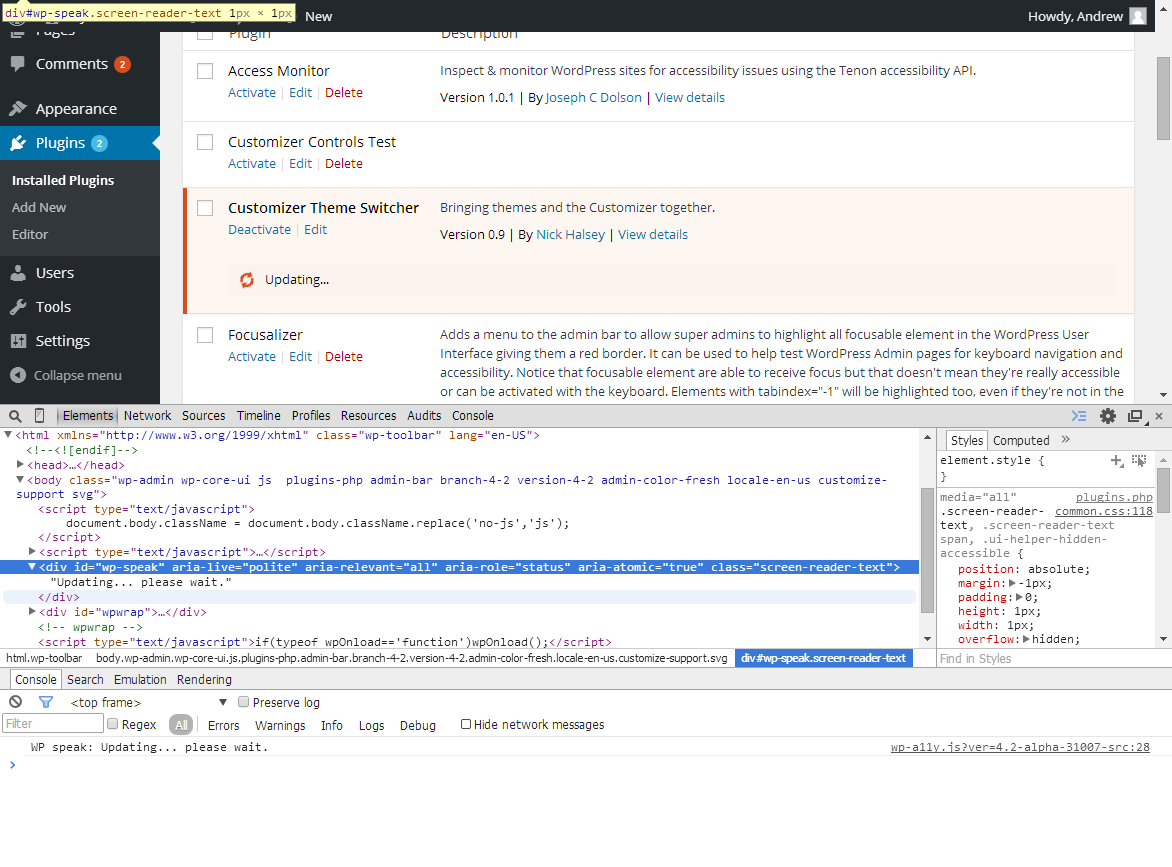Enable the Regex filter checkbox
Image resolution: width=1172 pixels, height=867 pixels.
(113, 723)
